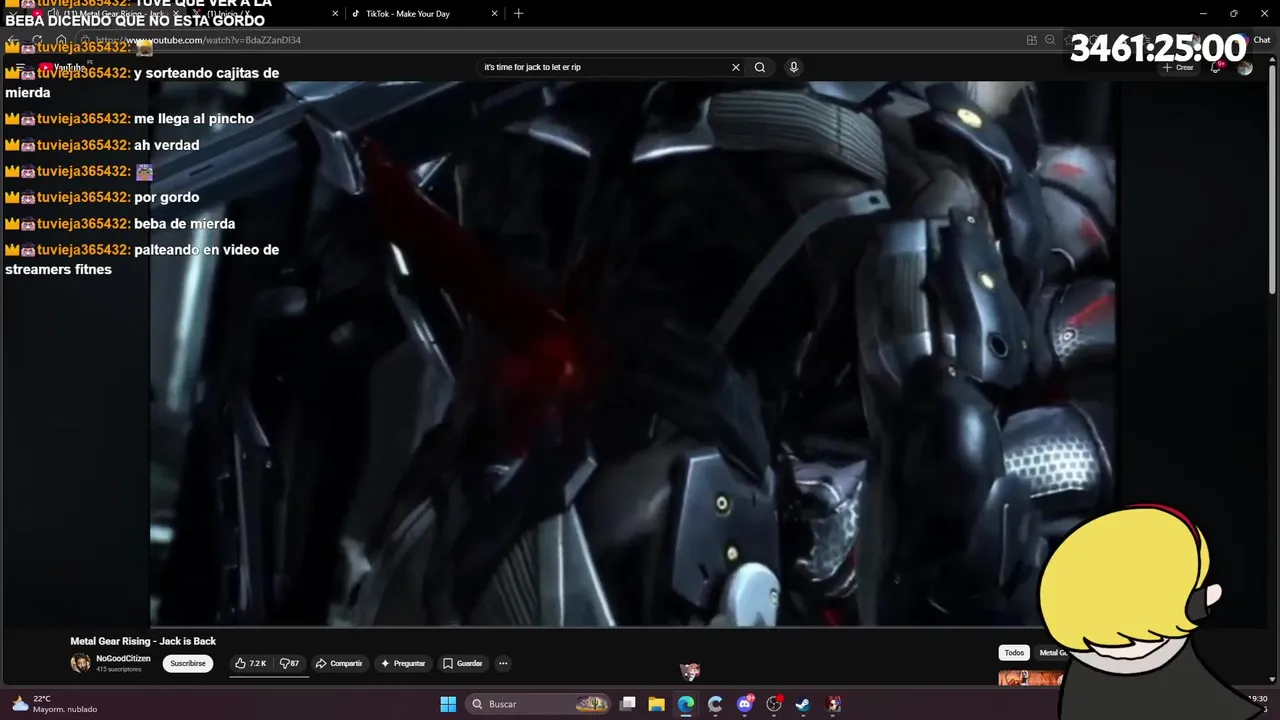Image resolution: width=1280 pixels, height=720 pixels.
Task: Click the Metal Gear Rising video player
Action: (635, 354)
